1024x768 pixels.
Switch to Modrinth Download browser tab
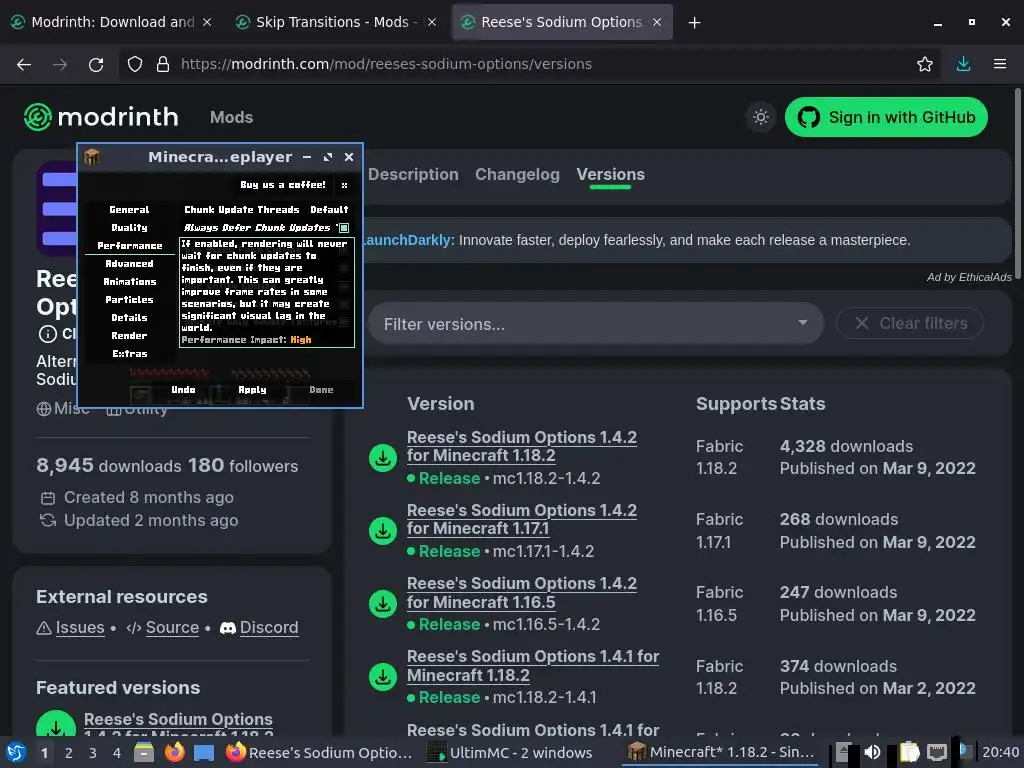[x=111, y=22]
